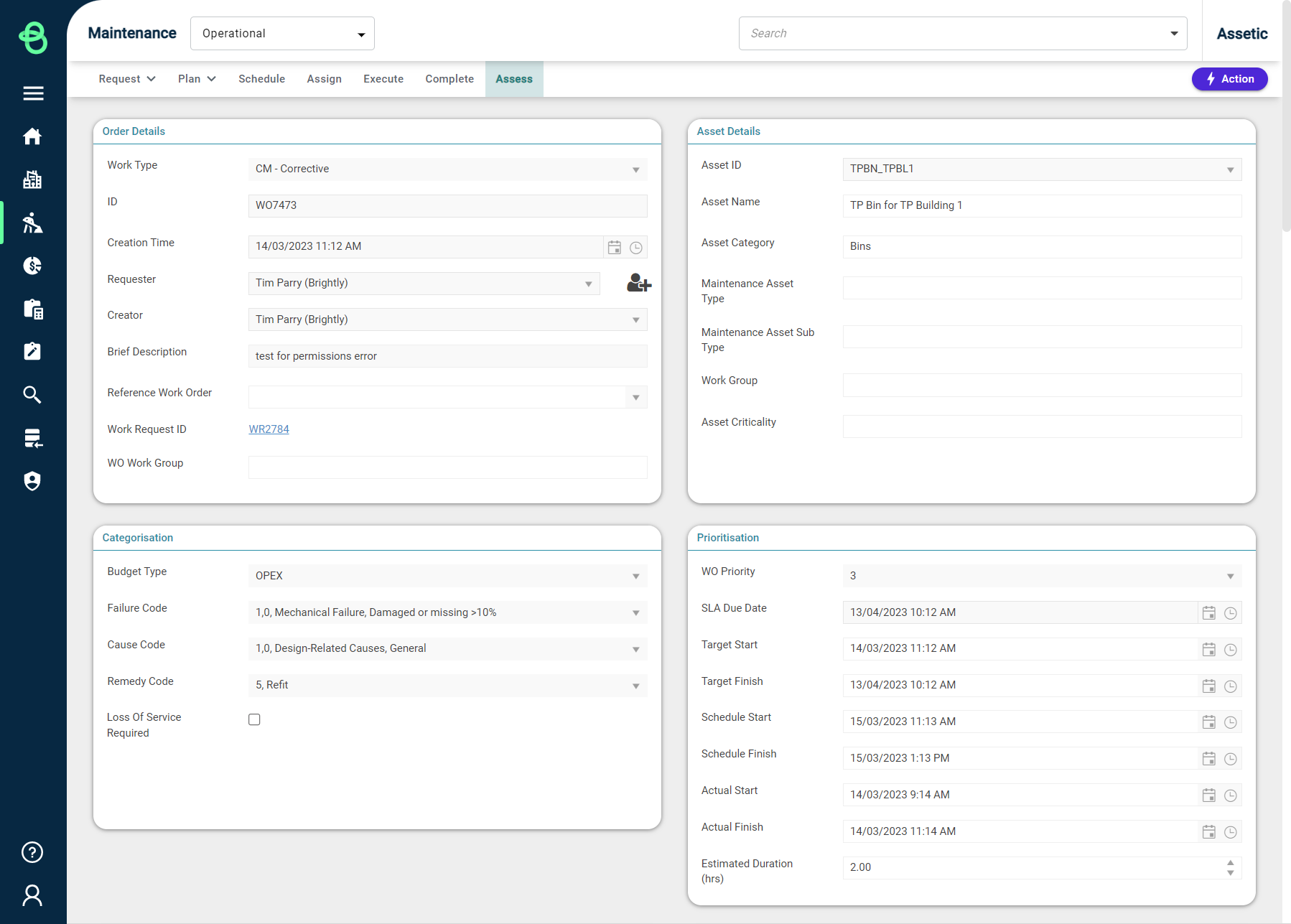Open the Maintenance worker sidebar icon

(x=33, y=223)
